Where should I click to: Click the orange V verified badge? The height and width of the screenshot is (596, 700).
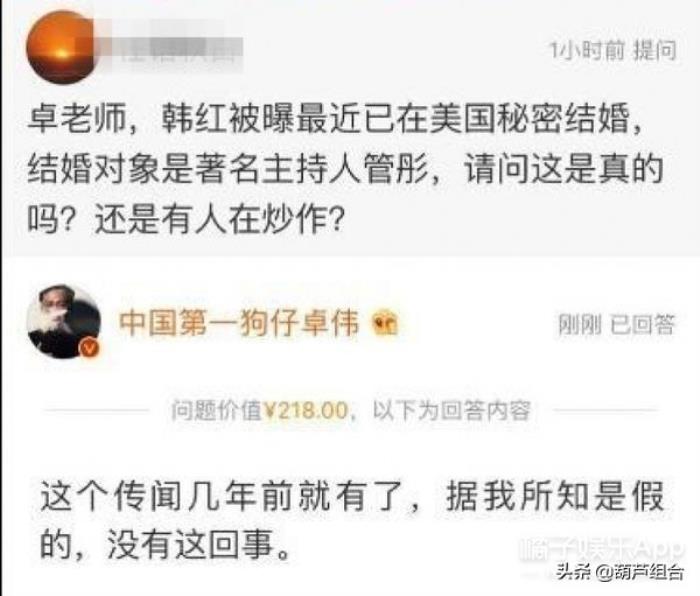(x=89, y=347)
